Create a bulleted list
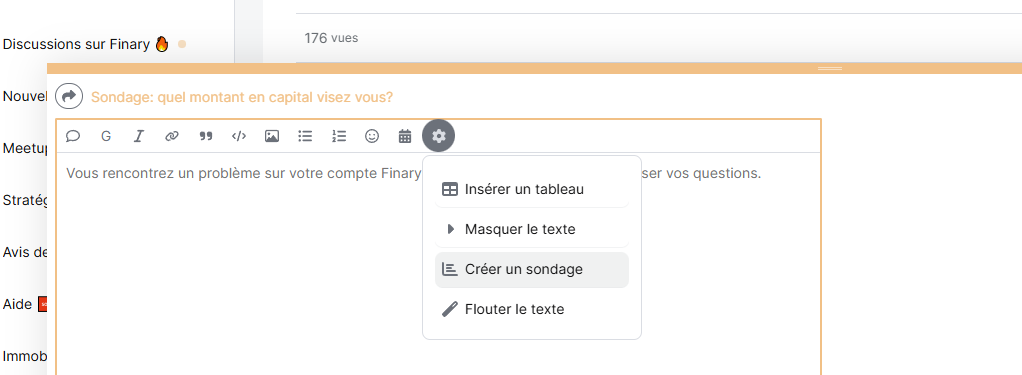The image size is (1022, 375). tap(305, 136)
